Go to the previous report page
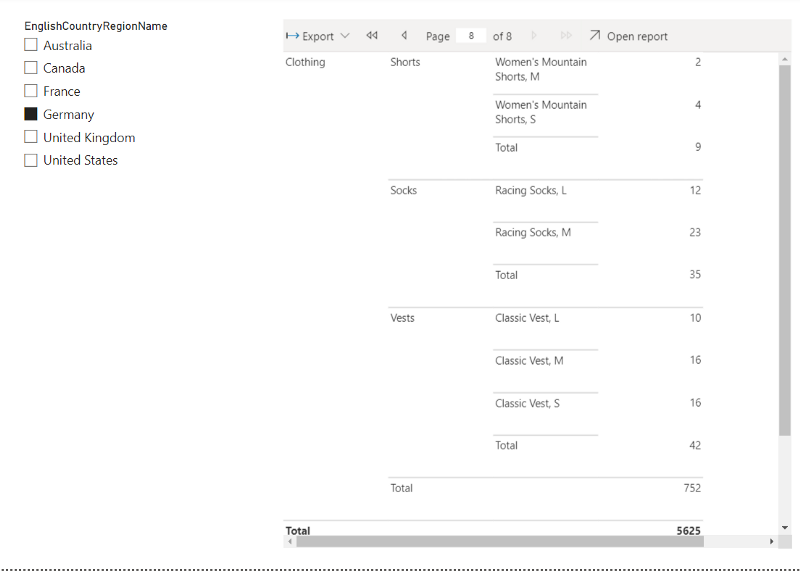800x571 pixels. coord(404,36)
